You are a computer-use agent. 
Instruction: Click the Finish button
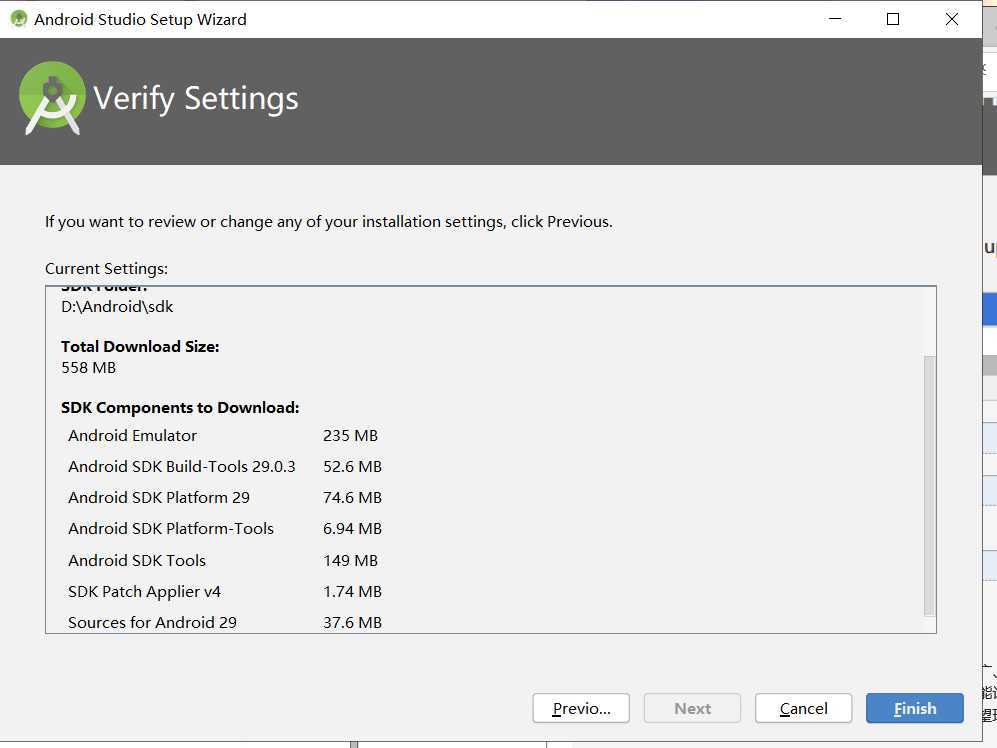914,708
